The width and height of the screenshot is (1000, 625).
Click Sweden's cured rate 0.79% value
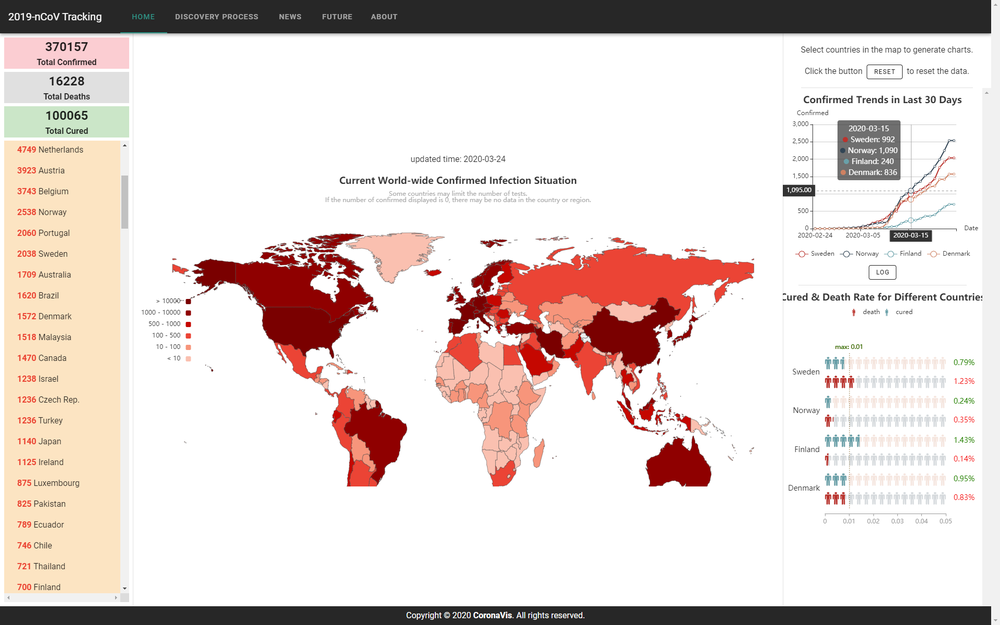pos(964,362)
